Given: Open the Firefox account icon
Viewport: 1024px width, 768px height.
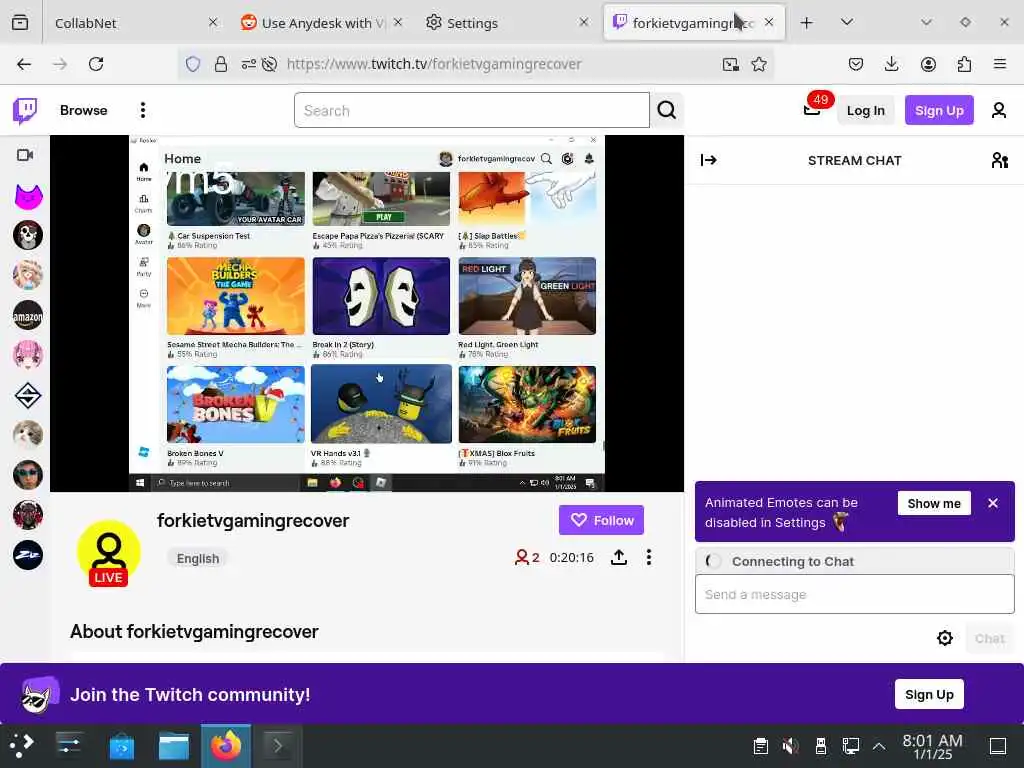Looking at the screenshot, I should tap(928, 64).
